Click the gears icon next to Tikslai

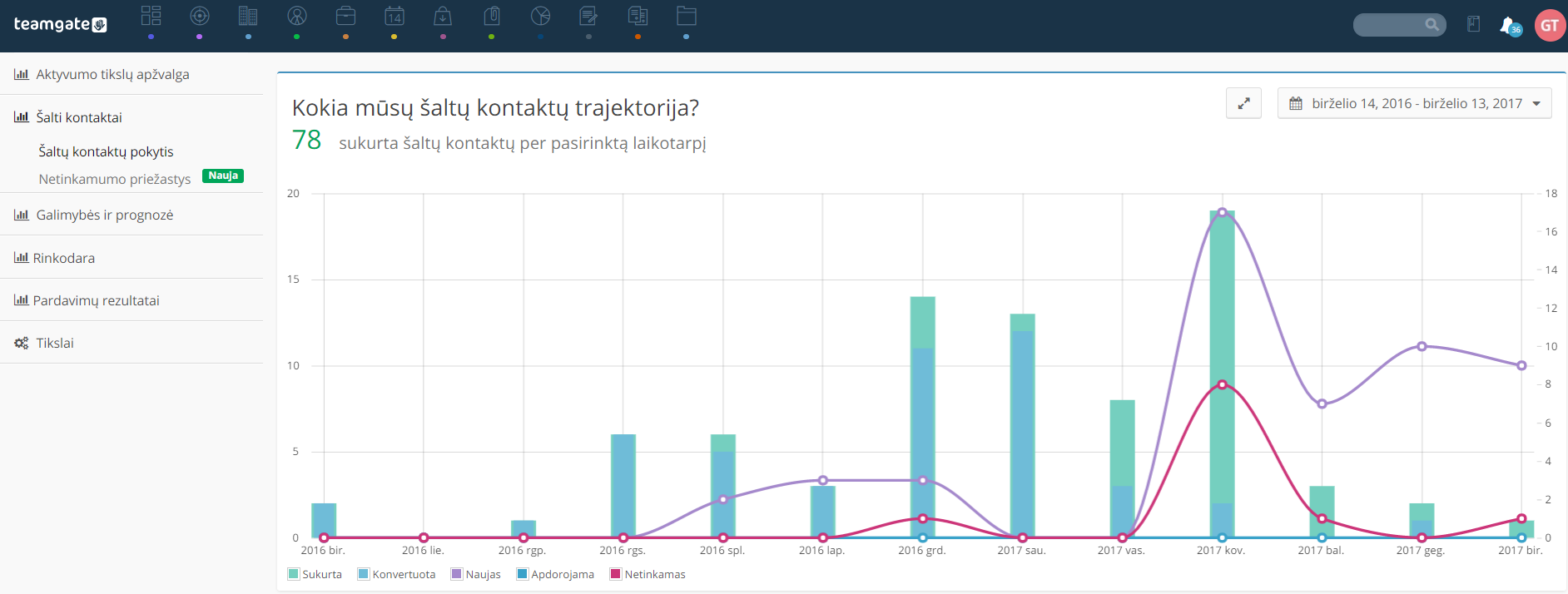pyautogui.click(x=22, y=343)
